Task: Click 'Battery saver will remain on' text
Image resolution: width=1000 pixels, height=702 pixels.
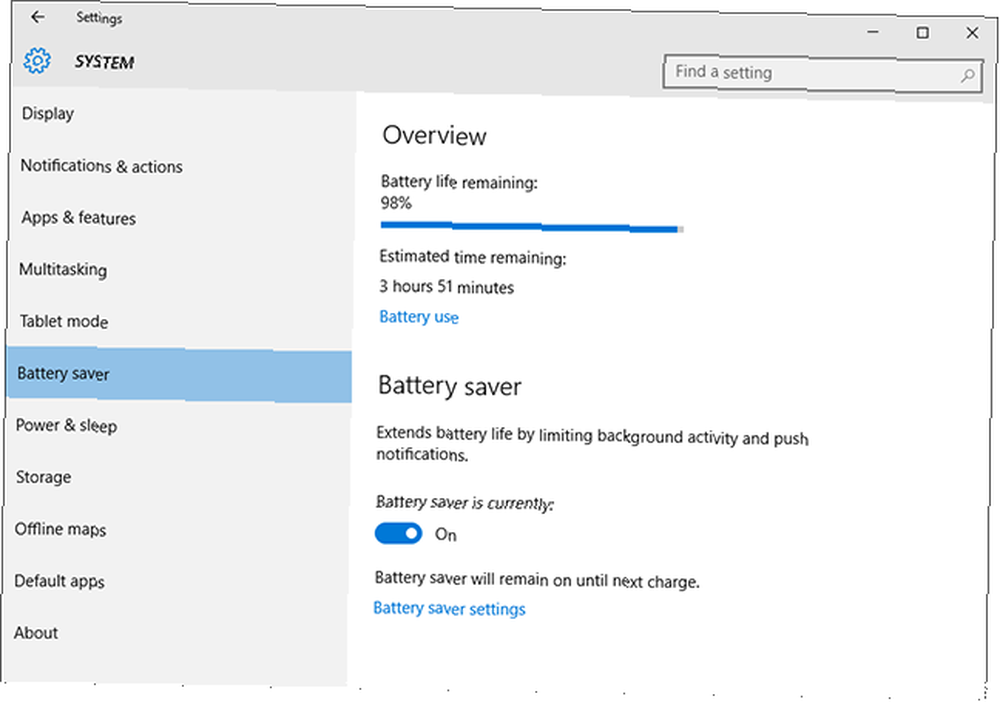Action: (537, 580)
